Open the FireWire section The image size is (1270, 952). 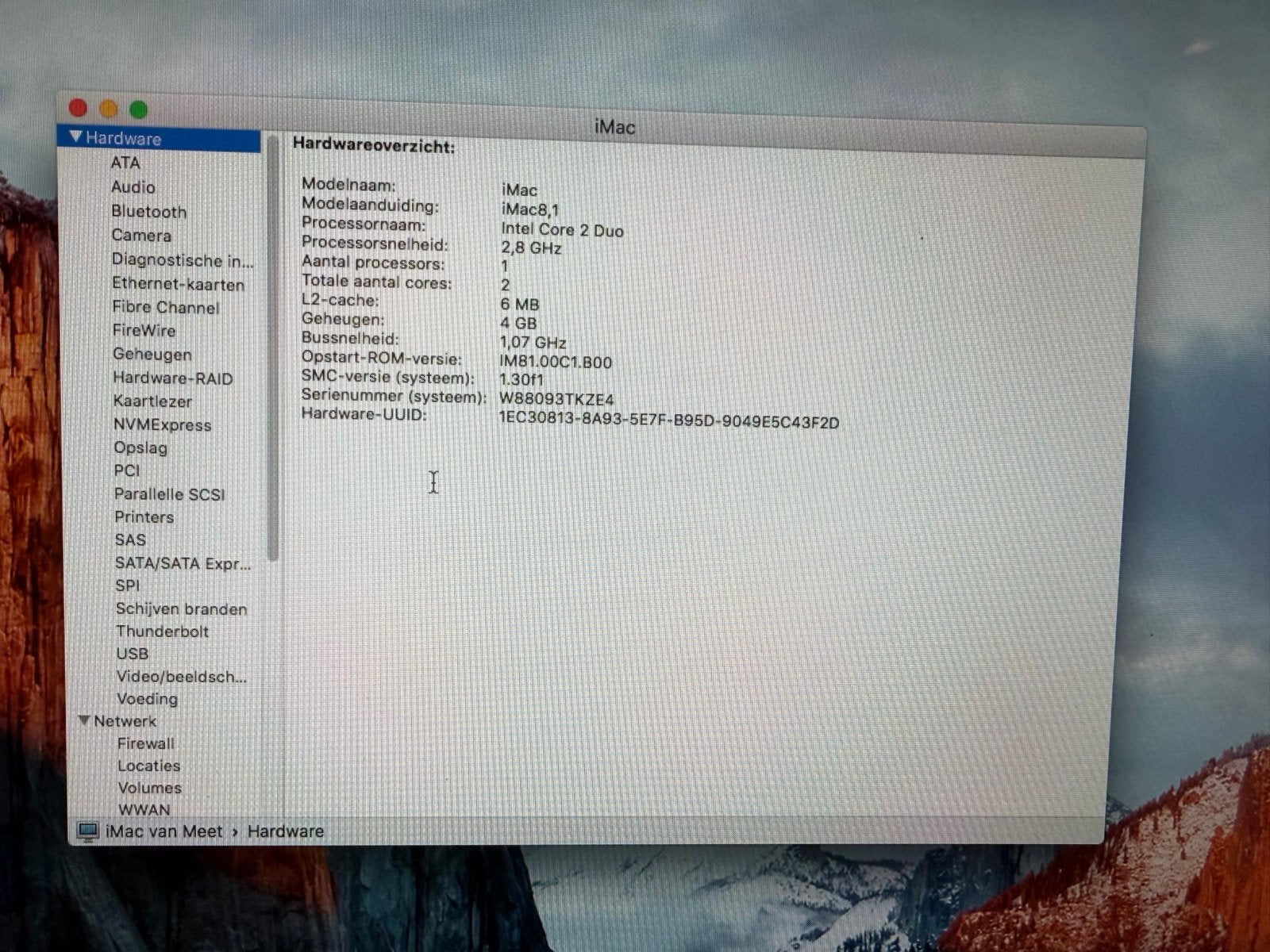[144, 331]
